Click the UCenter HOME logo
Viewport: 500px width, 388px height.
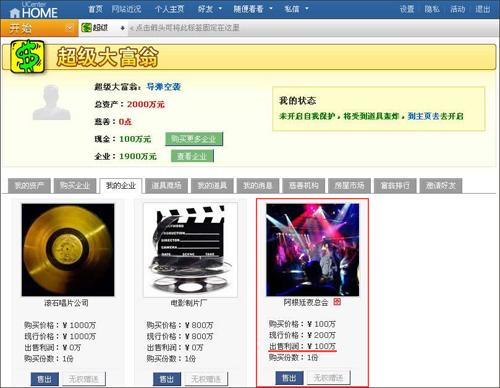pos(33,10)
